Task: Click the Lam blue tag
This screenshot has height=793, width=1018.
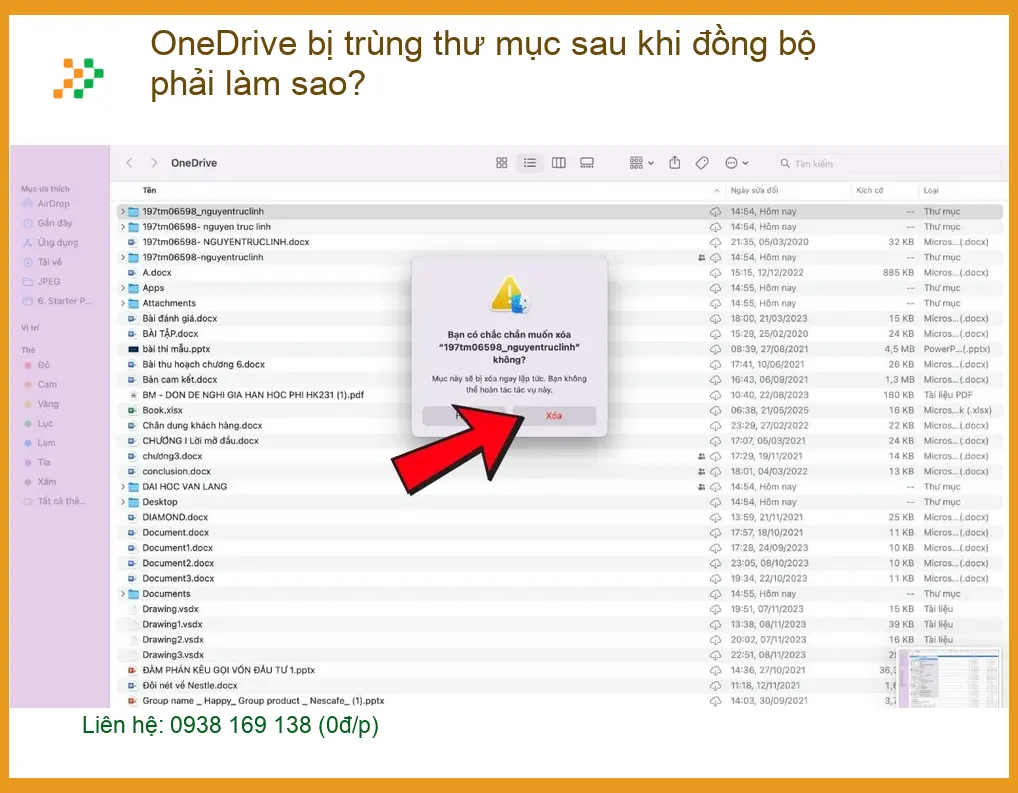Action: pyautogui.click(x=40, y=443)
